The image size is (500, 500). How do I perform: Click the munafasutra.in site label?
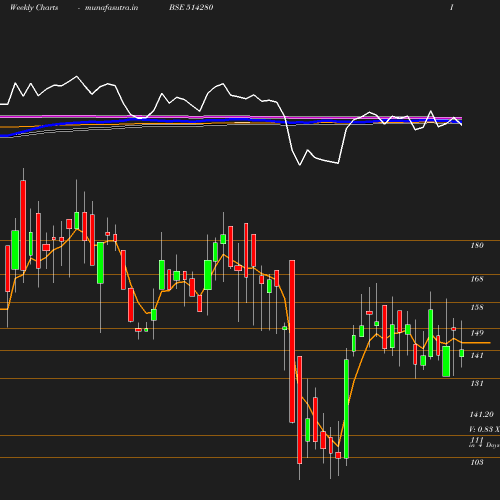111,7
